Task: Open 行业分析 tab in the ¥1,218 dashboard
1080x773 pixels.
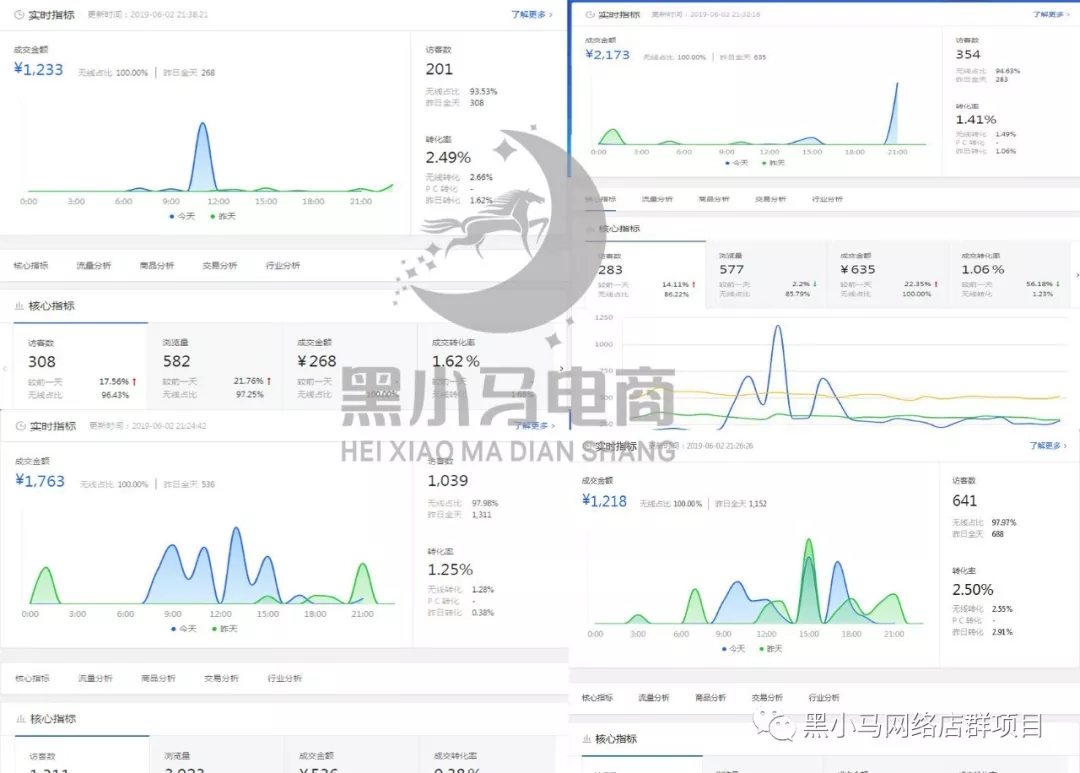Action: [x=824, y=698]
